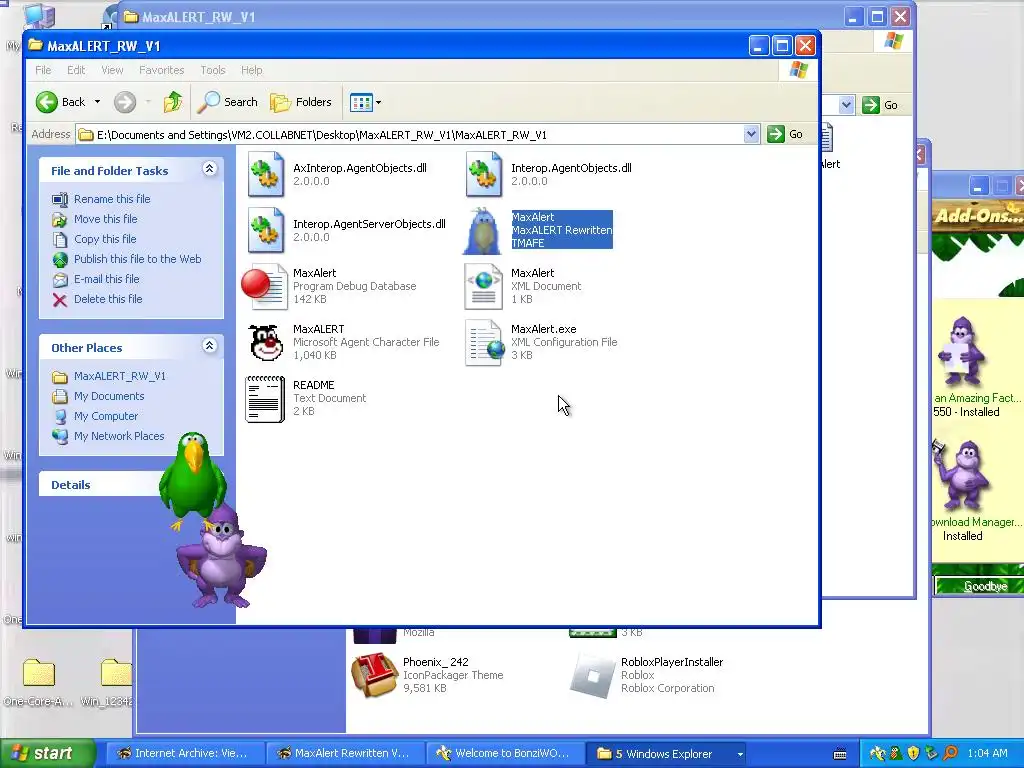The height and width of the screenshot is (768, 1024).
Task: Open the Help menu
Action: (x=251, y=70)
